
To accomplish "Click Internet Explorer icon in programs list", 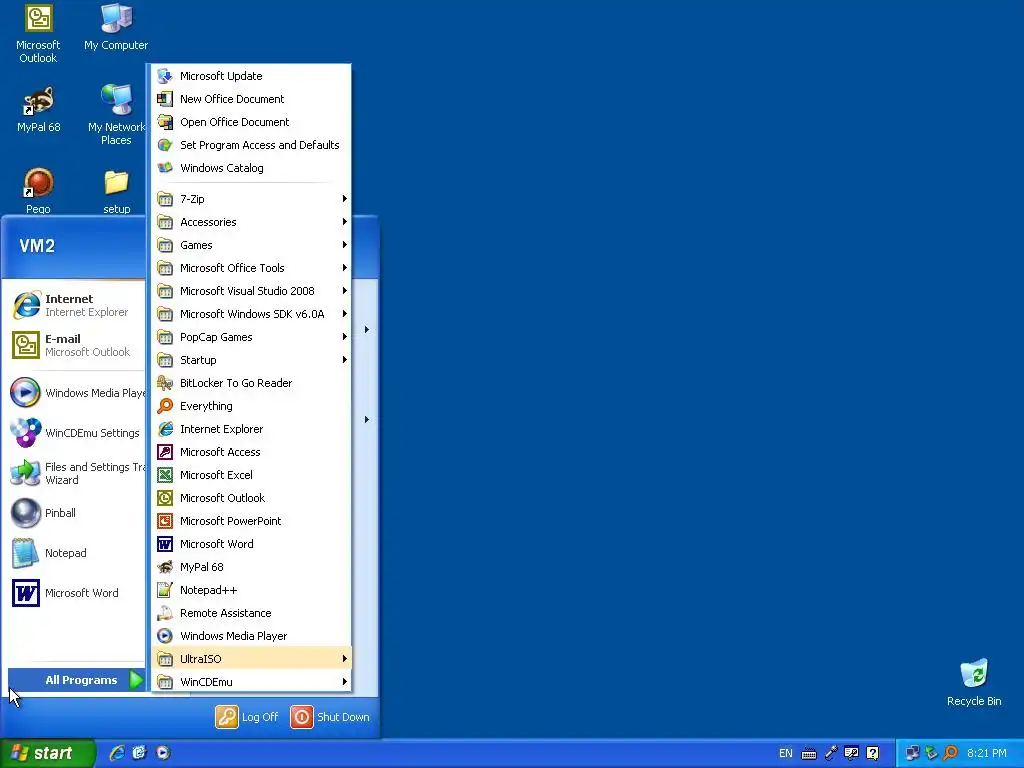I will click(165, 429).
